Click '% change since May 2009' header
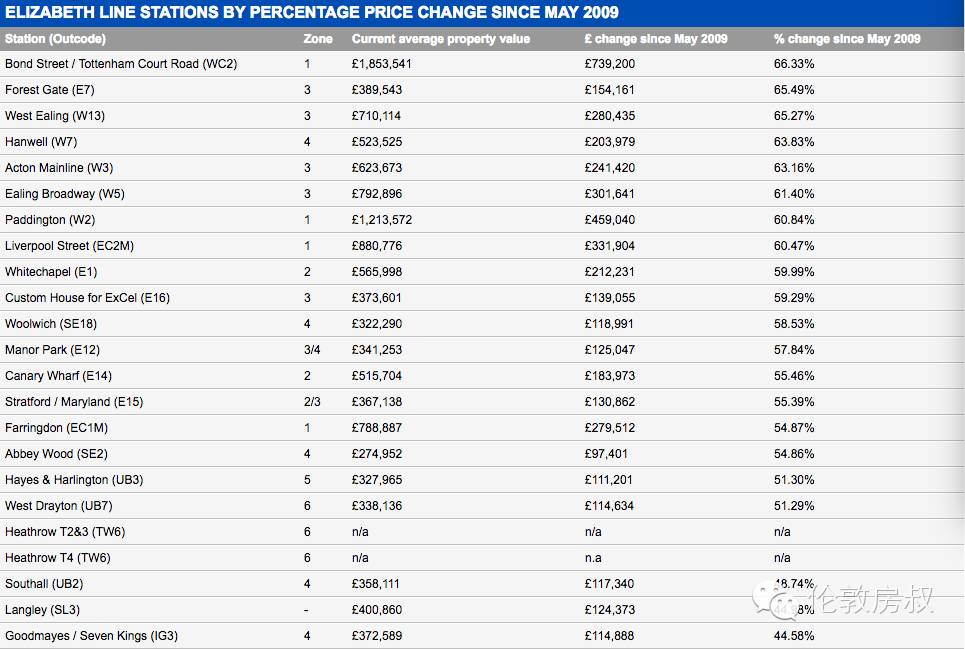 [x=847, y=39]
